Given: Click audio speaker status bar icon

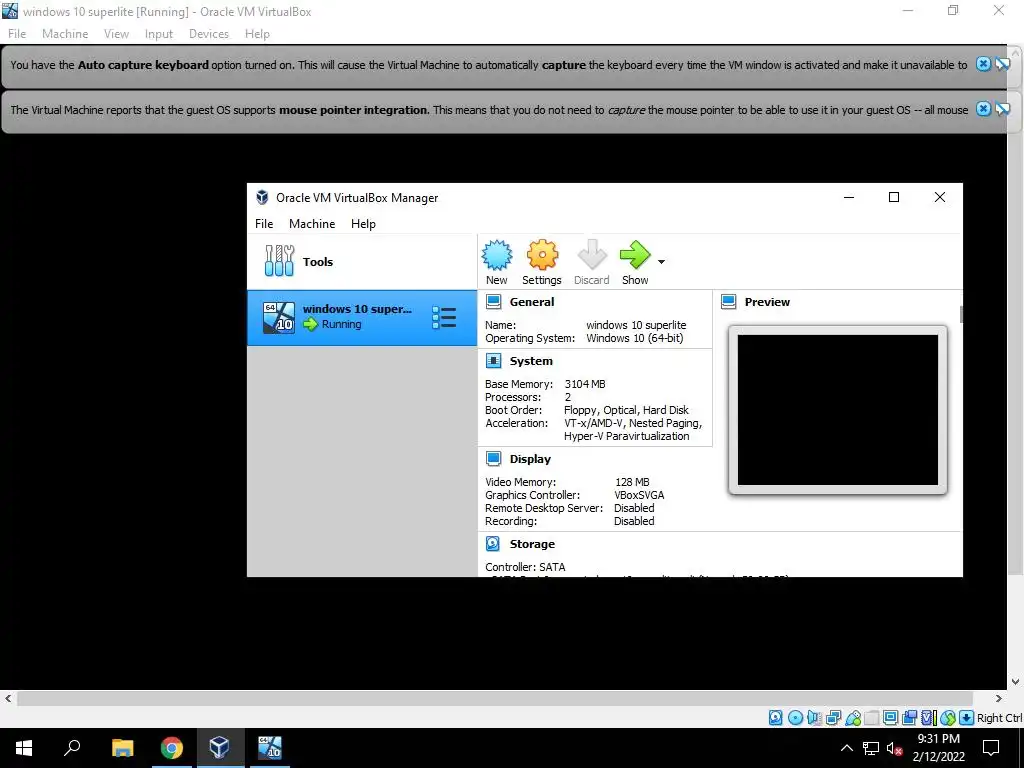Looking at the screenshot, I should 814,718.
